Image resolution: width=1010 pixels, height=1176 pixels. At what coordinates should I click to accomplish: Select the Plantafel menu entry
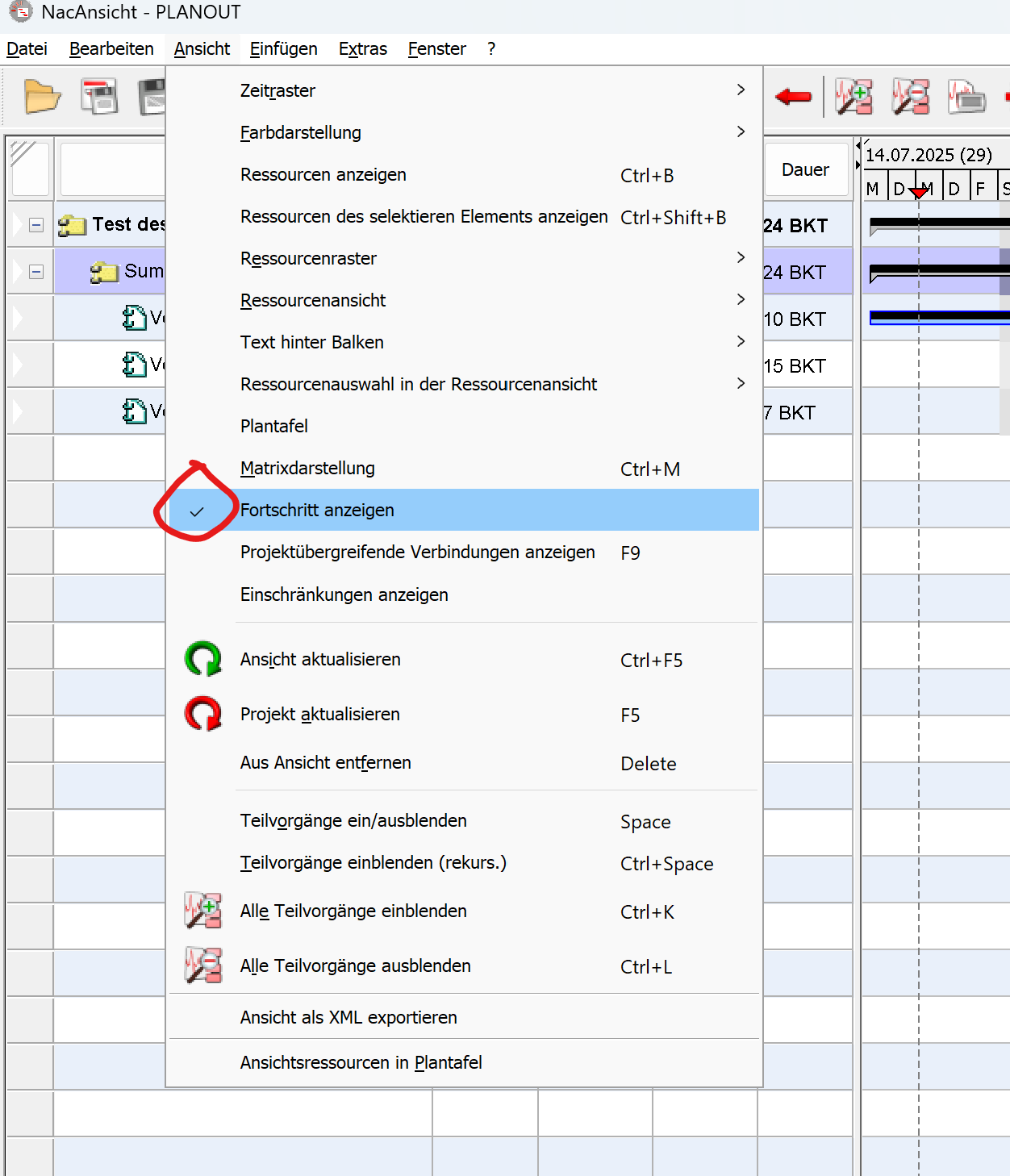pos(464,426)
